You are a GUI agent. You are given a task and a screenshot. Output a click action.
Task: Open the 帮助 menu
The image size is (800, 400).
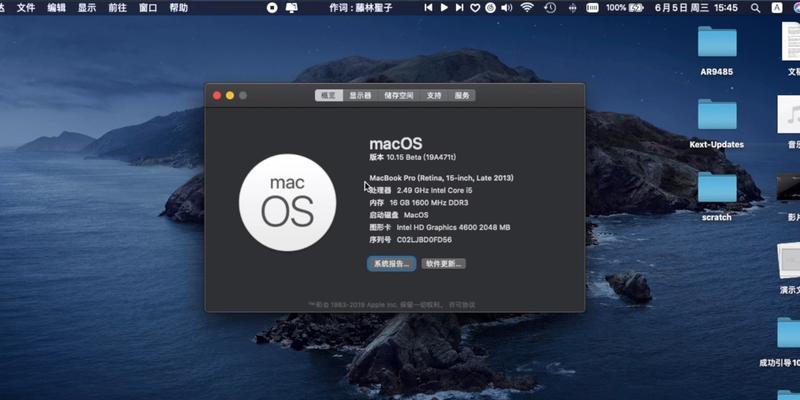click(179, 8)
